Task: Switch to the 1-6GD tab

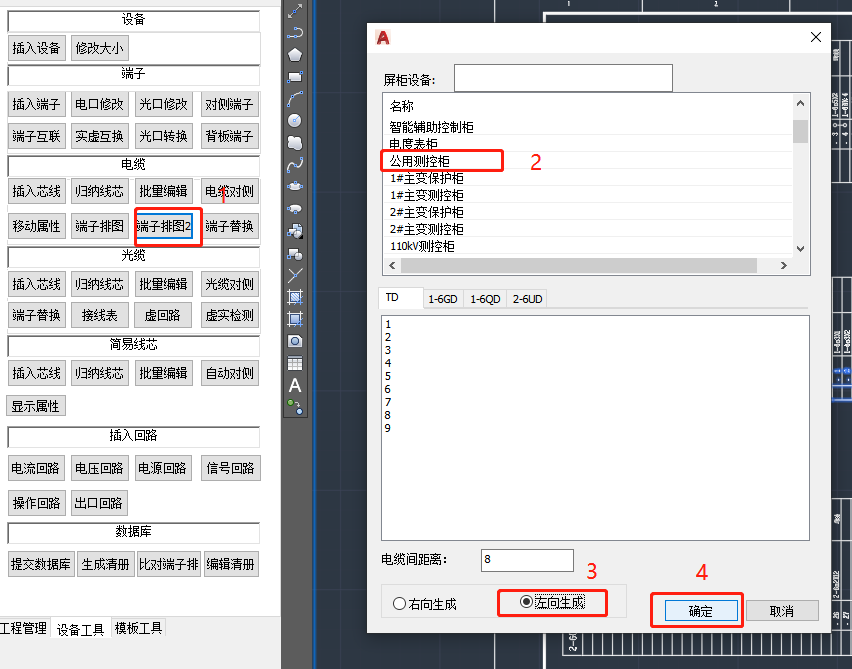Action: tap(442, 298)
